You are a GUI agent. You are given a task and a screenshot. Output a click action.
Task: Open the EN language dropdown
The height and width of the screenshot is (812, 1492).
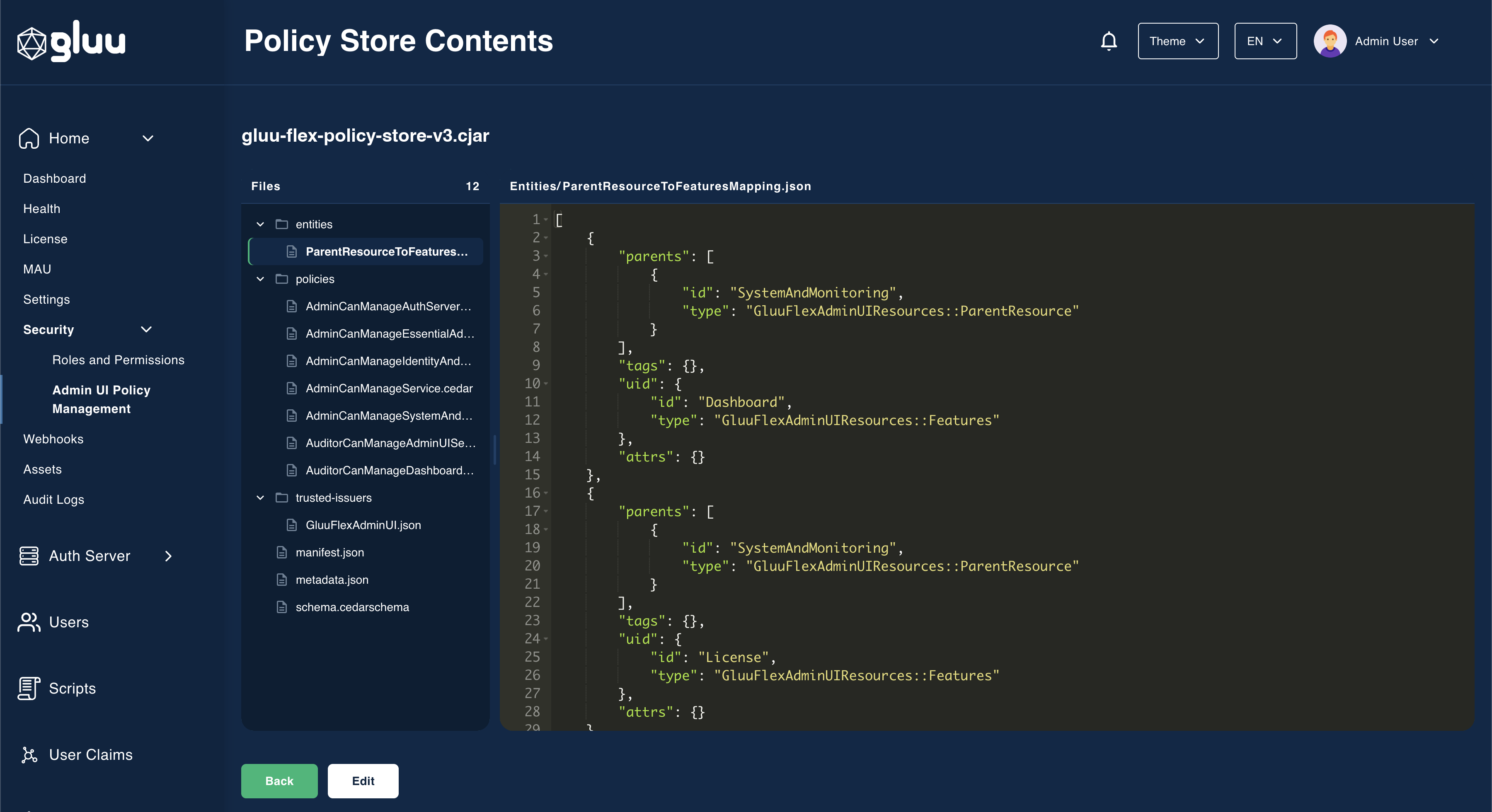(1266, 41)
